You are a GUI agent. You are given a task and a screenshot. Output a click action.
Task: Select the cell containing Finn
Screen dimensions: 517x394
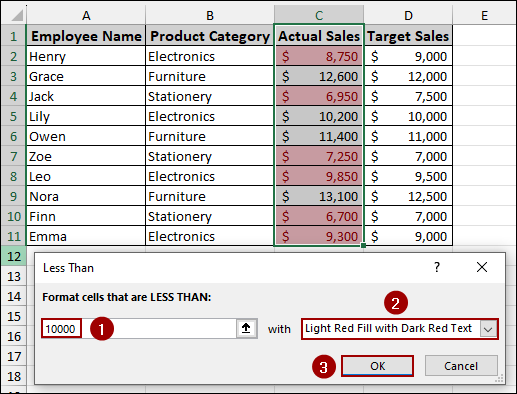[x=86, y=216]
